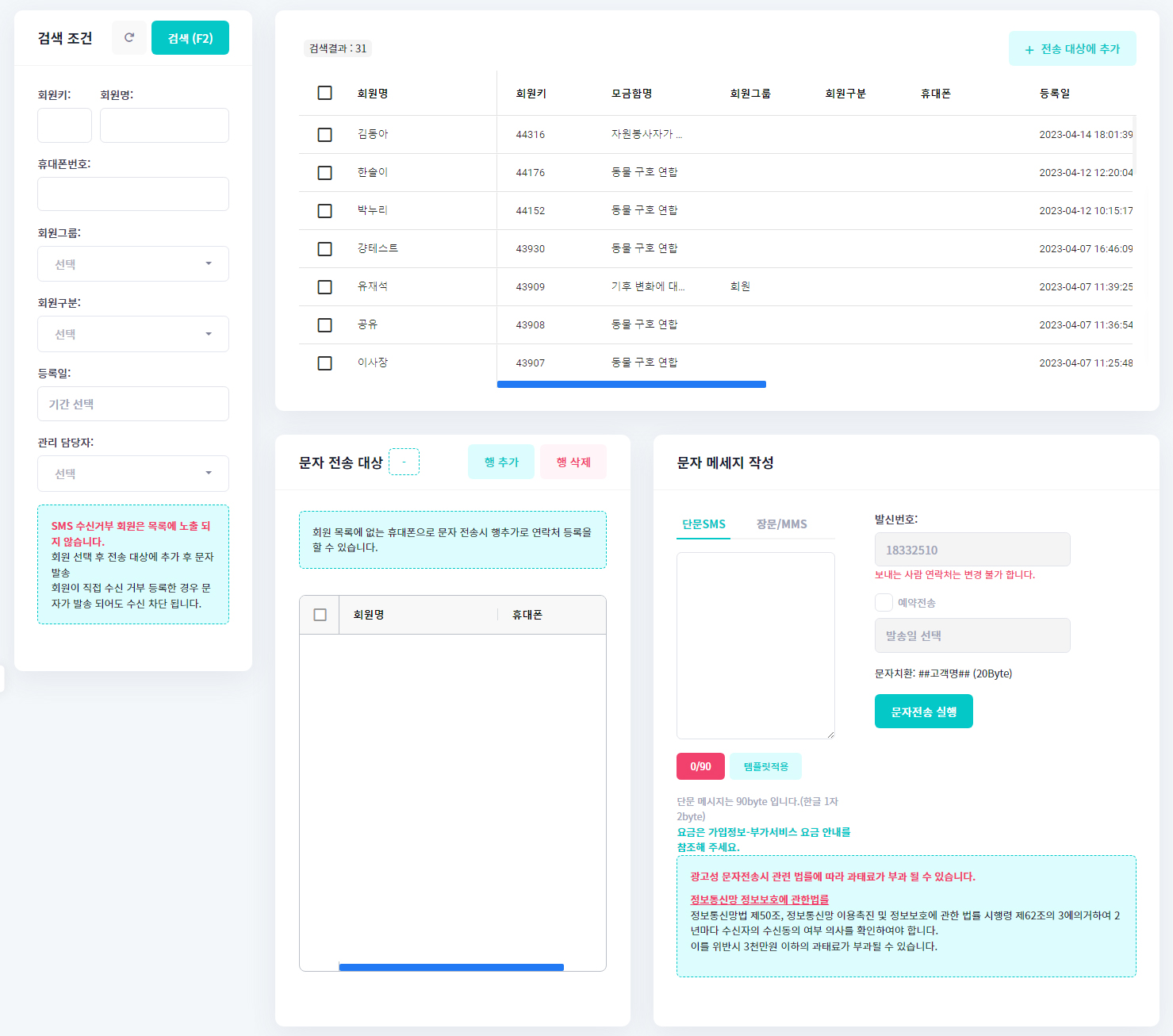Check the box for member 김동아
The width and height of the screenshot is (1173, 1036).
point(324,135)
